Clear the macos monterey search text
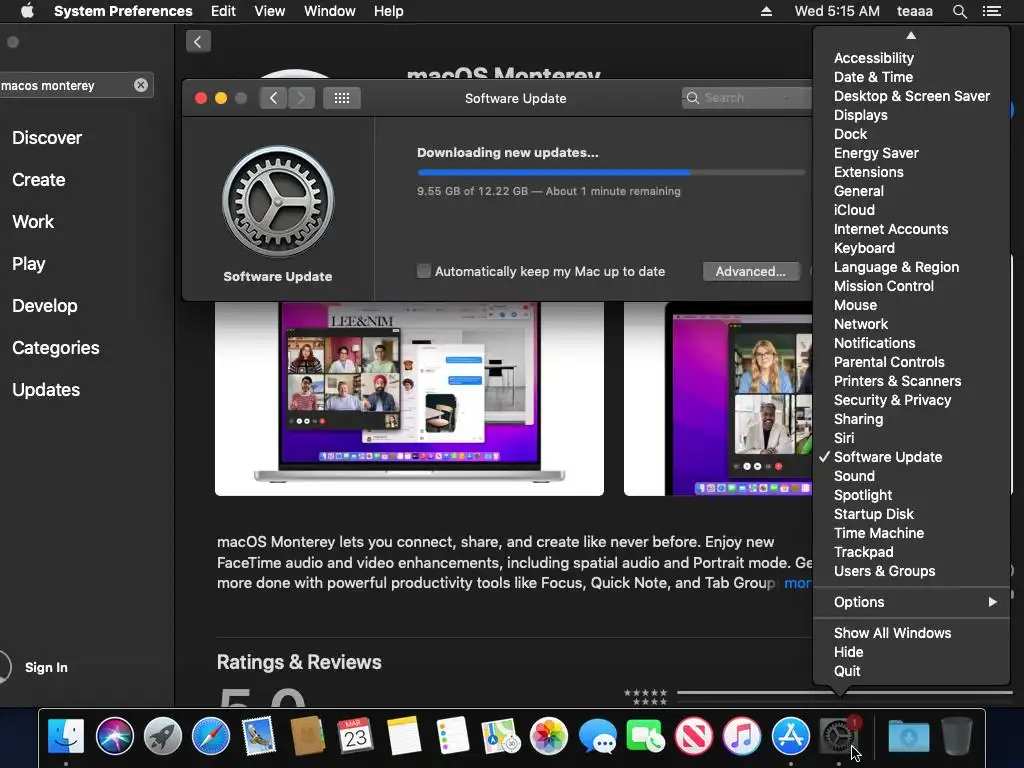The image size is (1024, 768). pyautogui.click(x=140, y=85)
